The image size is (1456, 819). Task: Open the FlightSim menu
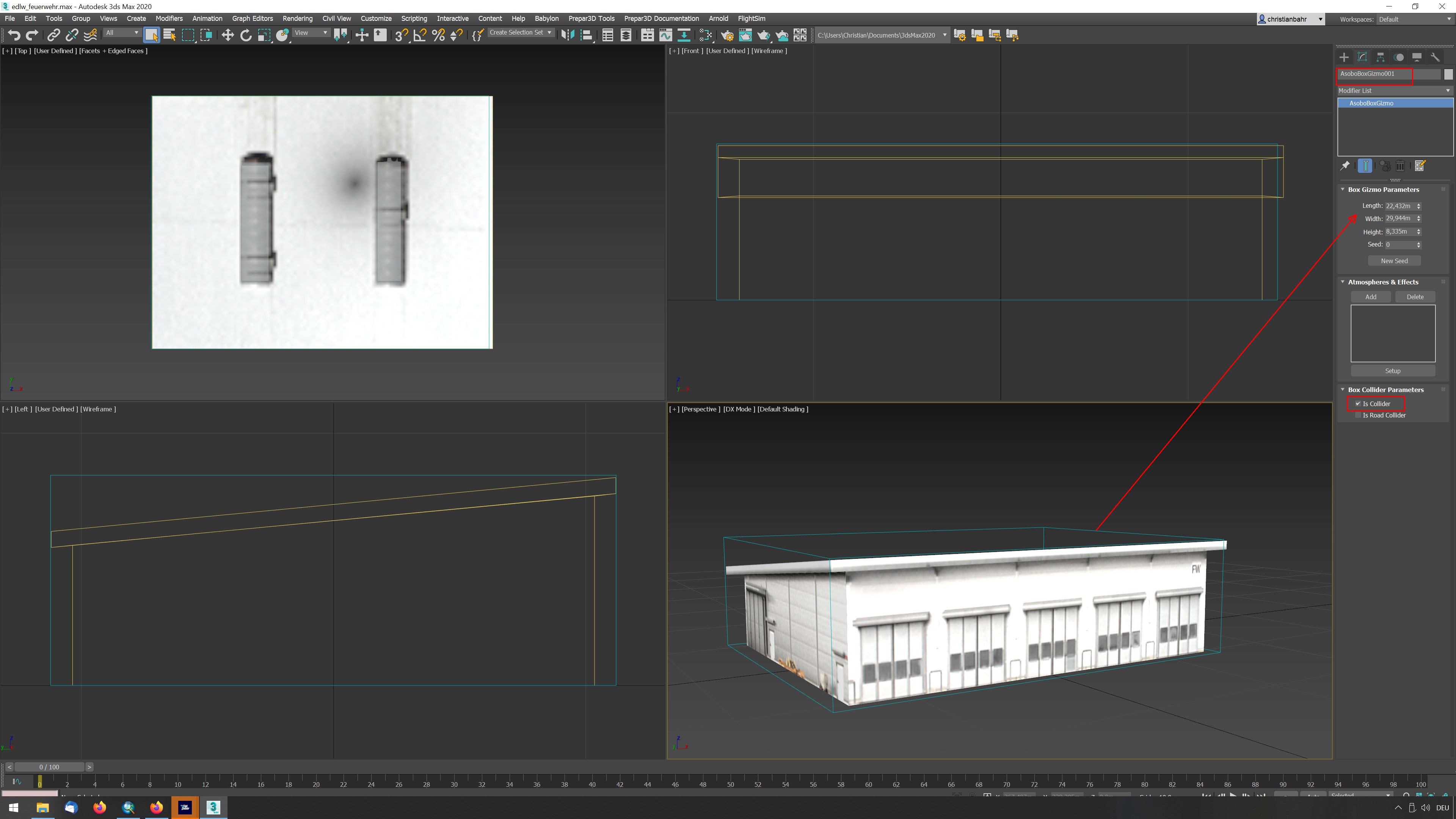pyautogui.click(x=751, y=19)
